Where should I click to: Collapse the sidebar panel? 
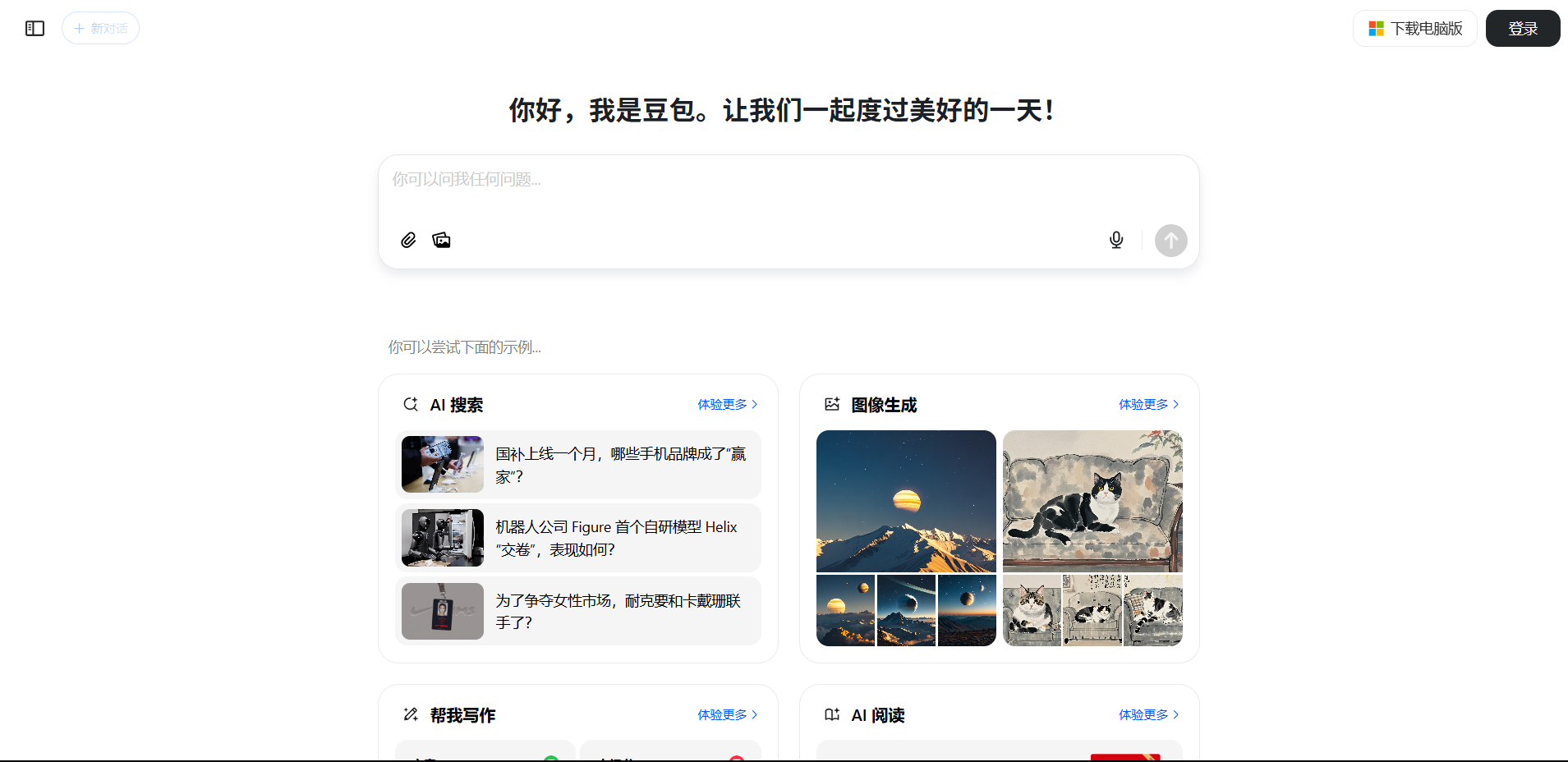34,28
